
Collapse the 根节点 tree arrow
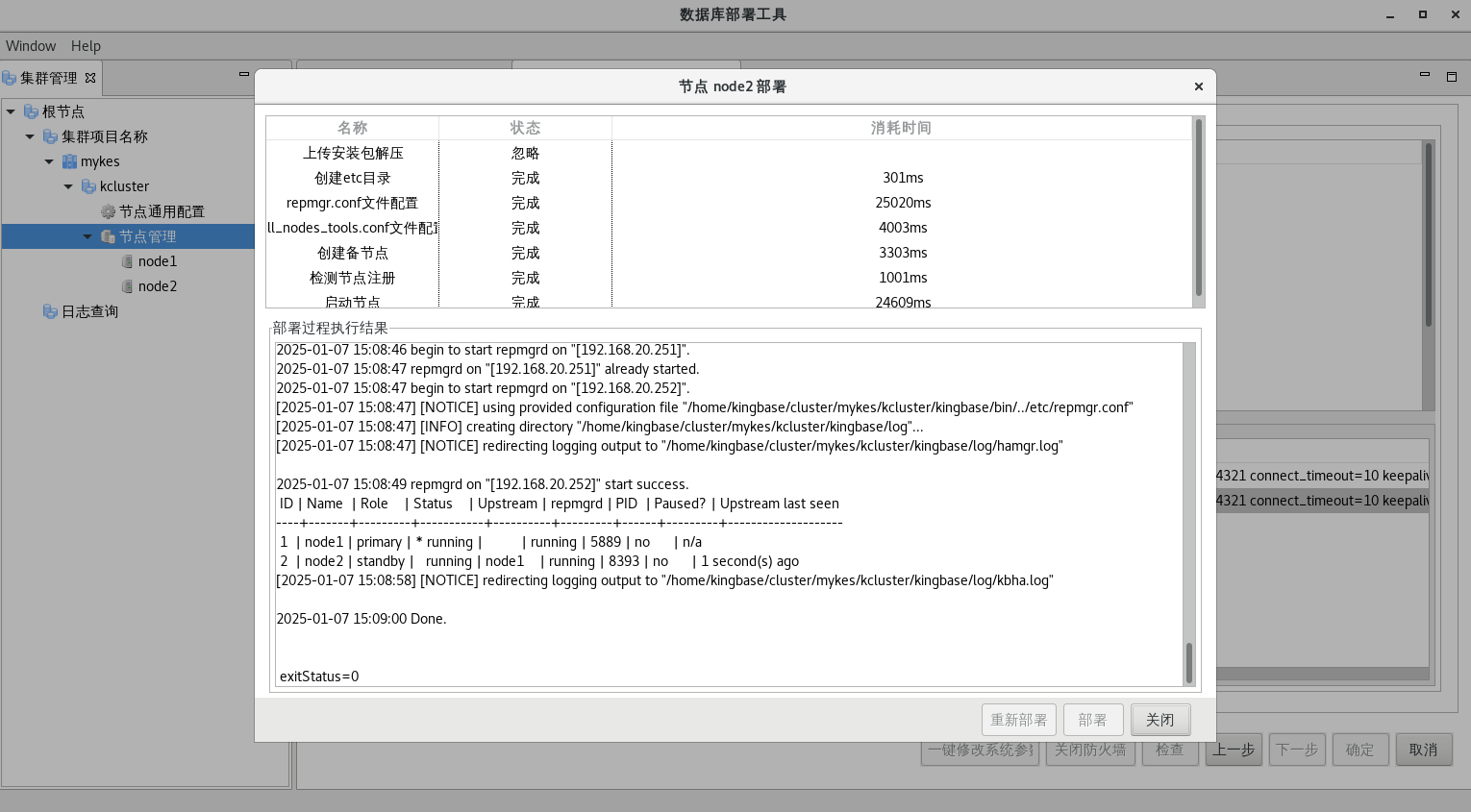(x=11, y=111)
